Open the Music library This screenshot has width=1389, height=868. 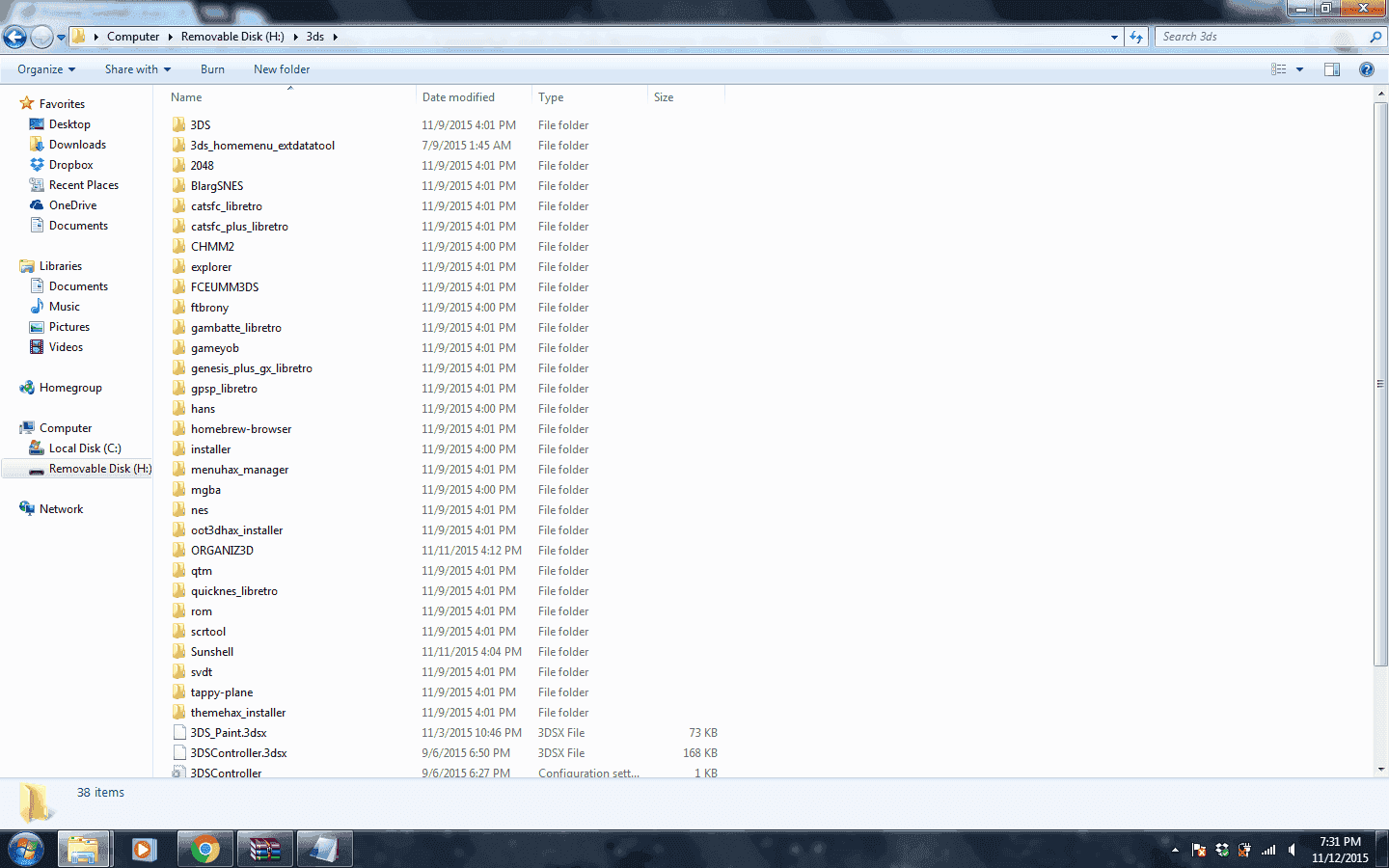tap(64, 307)
